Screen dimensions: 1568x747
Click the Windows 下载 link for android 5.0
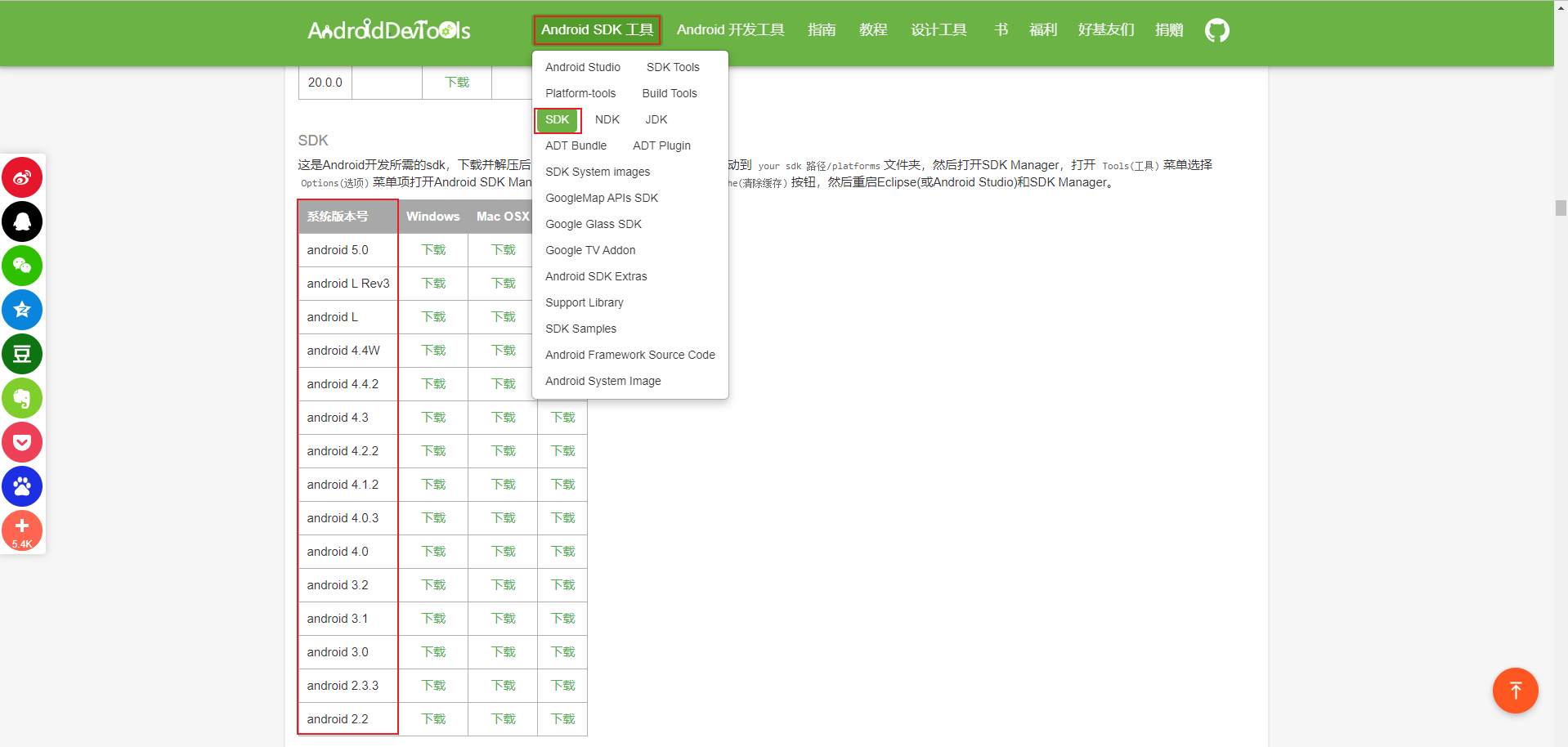pos(433,250)
